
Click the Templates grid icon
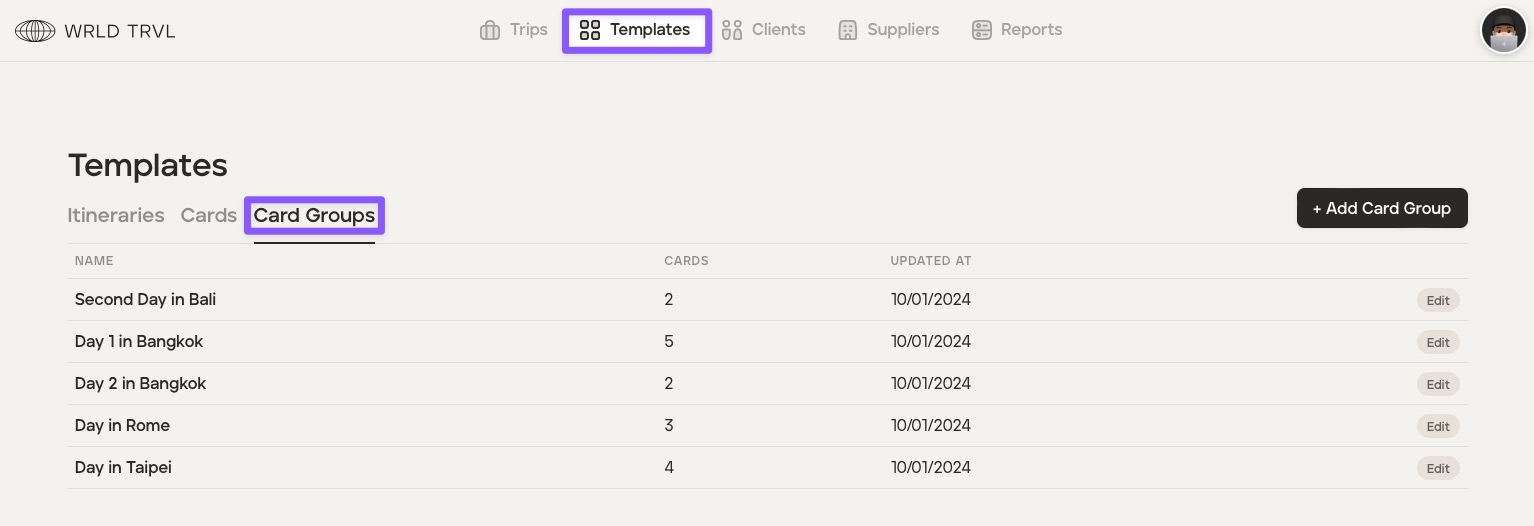pos(590,30)
